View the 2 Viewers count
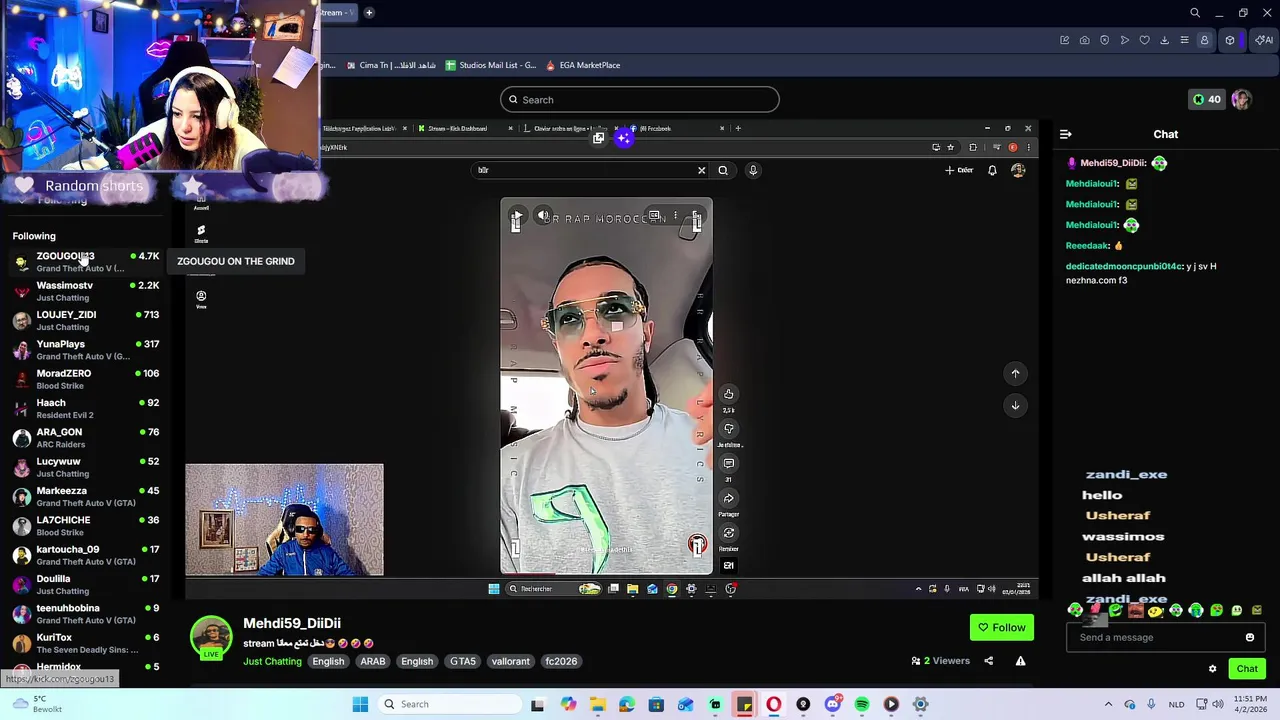 pyautogui.click(x=940, y=661)
